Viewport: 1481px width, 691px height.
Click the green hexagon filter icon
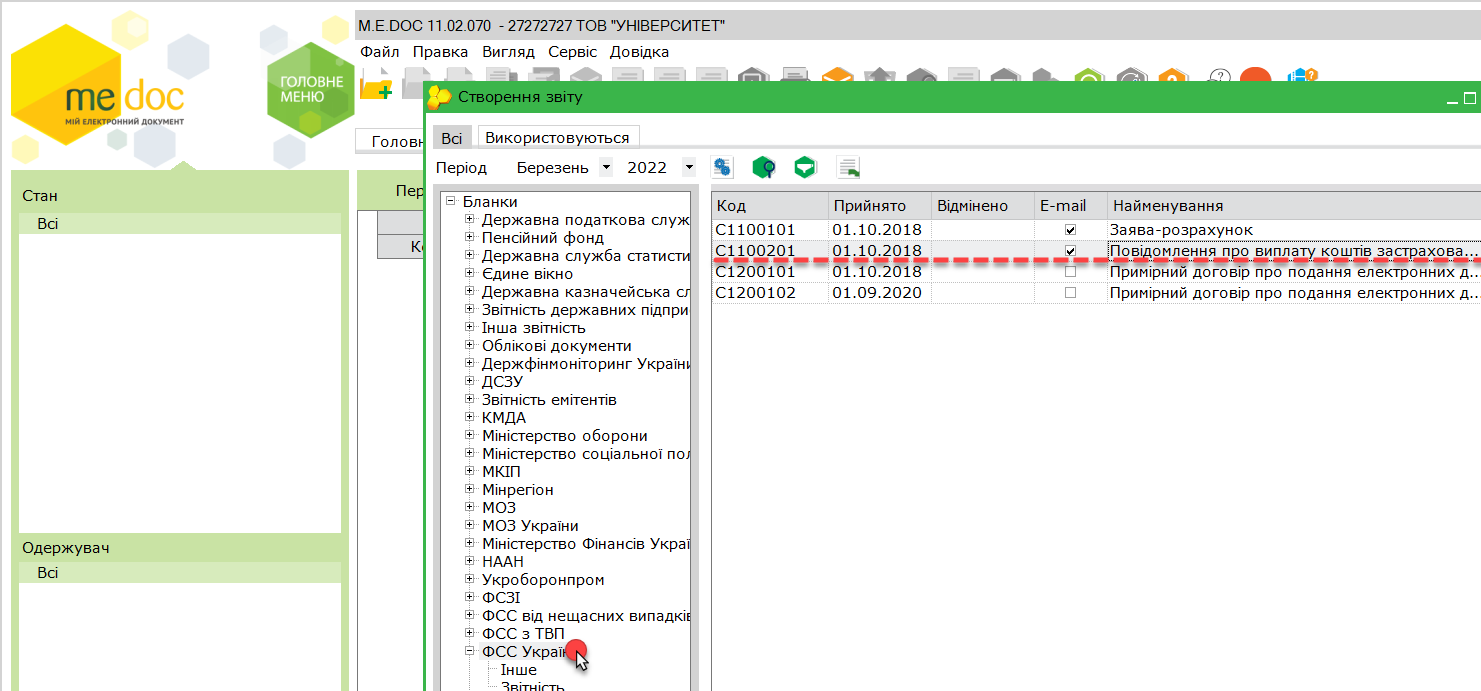click(x=805, y=168)
